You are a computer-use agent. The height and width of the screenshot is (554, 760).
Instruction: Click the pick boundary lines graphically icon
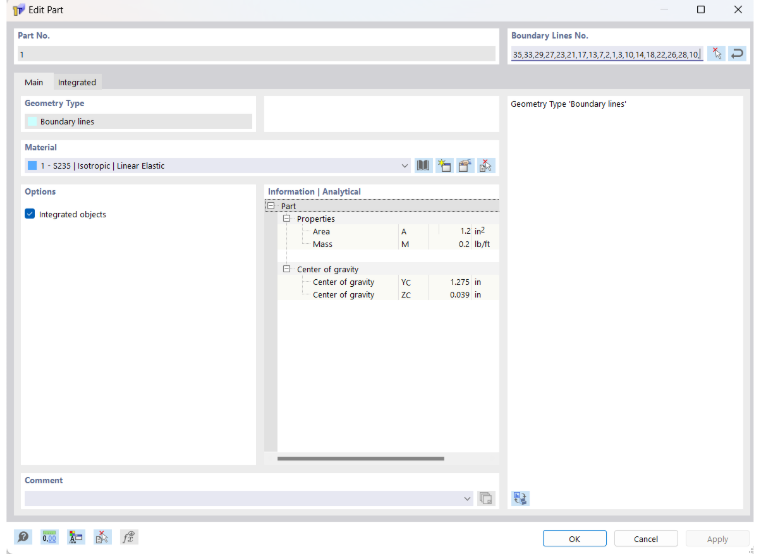pos(716,53)
